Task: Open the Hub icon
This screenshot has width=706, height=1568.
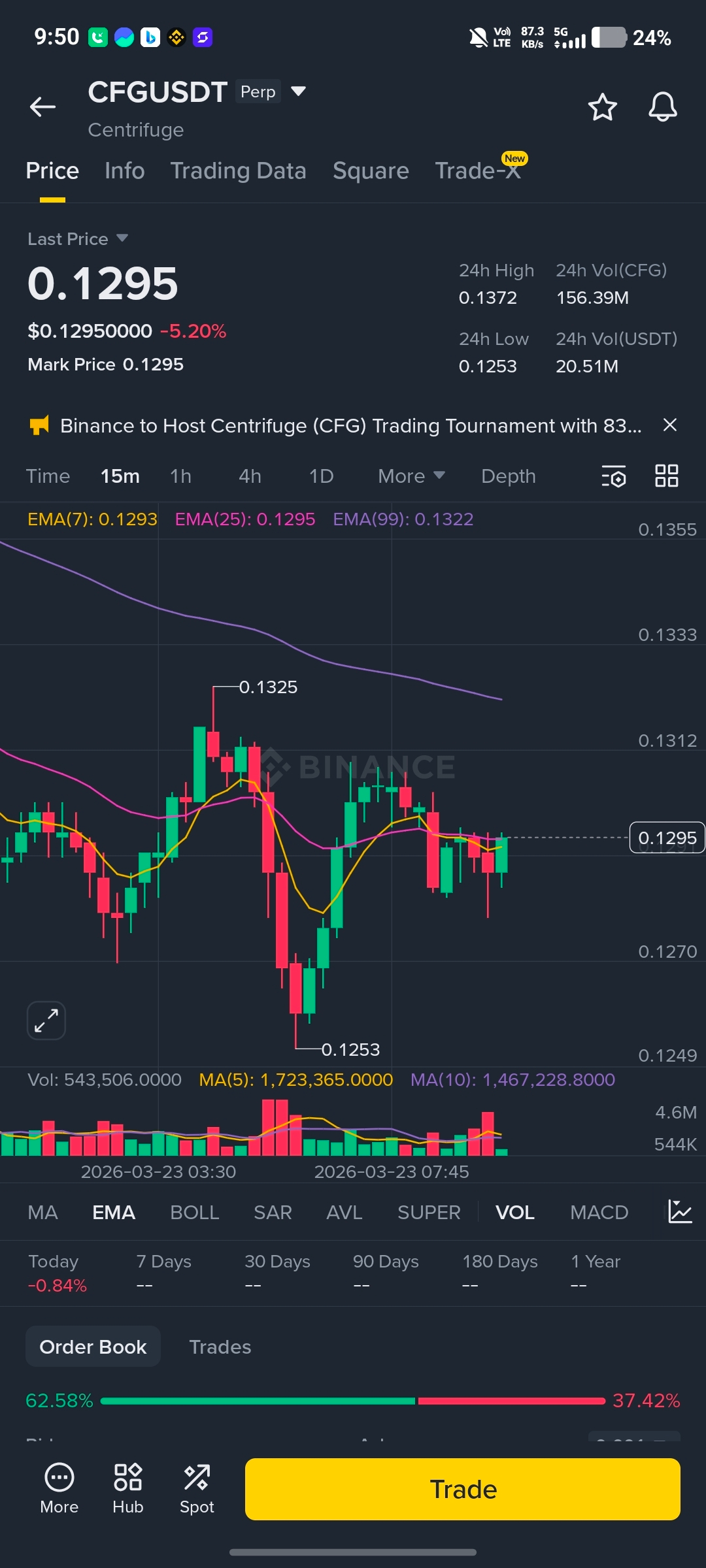Action: (128, 1488)
